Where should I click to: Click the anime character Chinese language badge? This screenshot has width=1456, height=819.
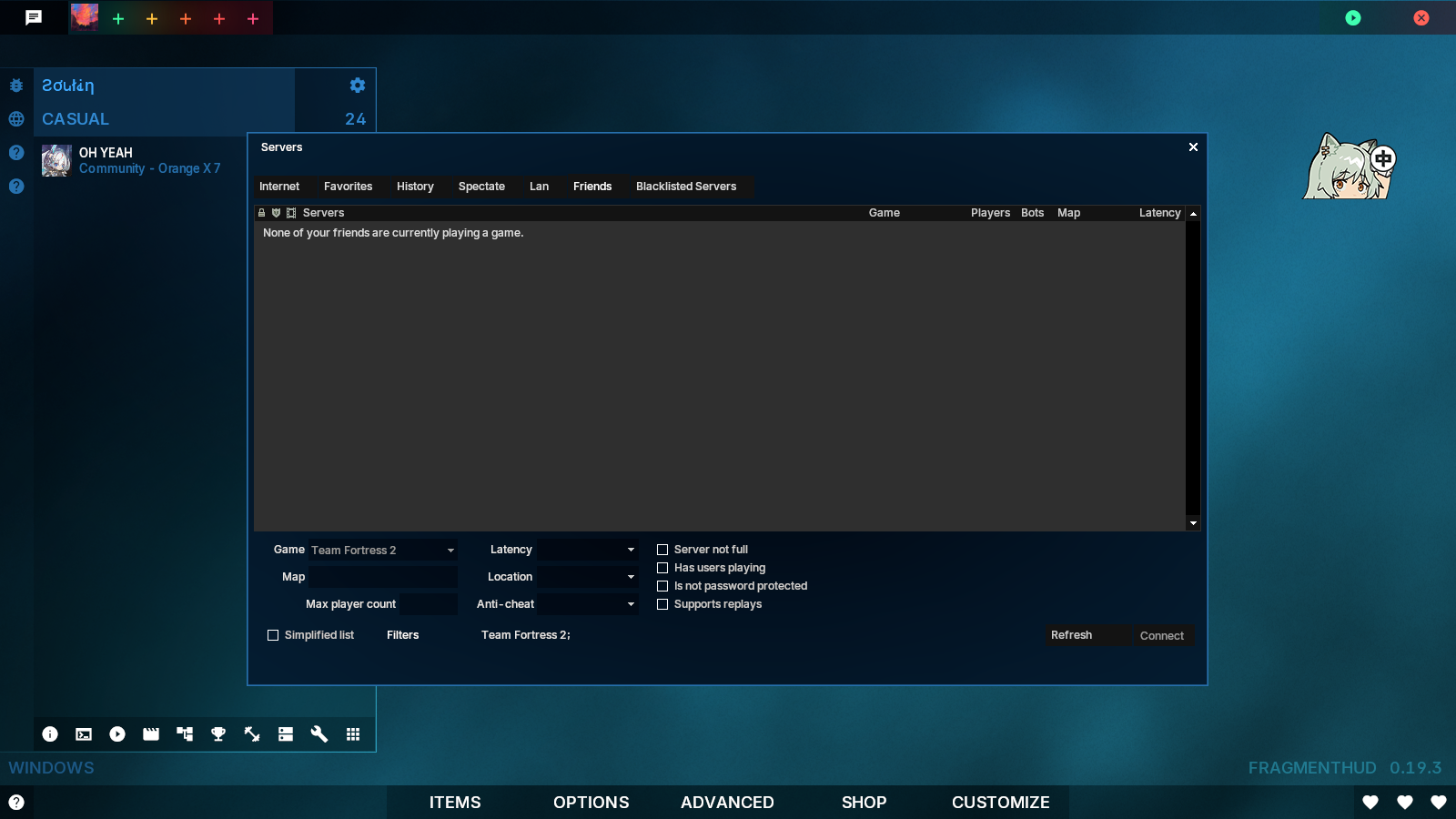[1383, 159]
